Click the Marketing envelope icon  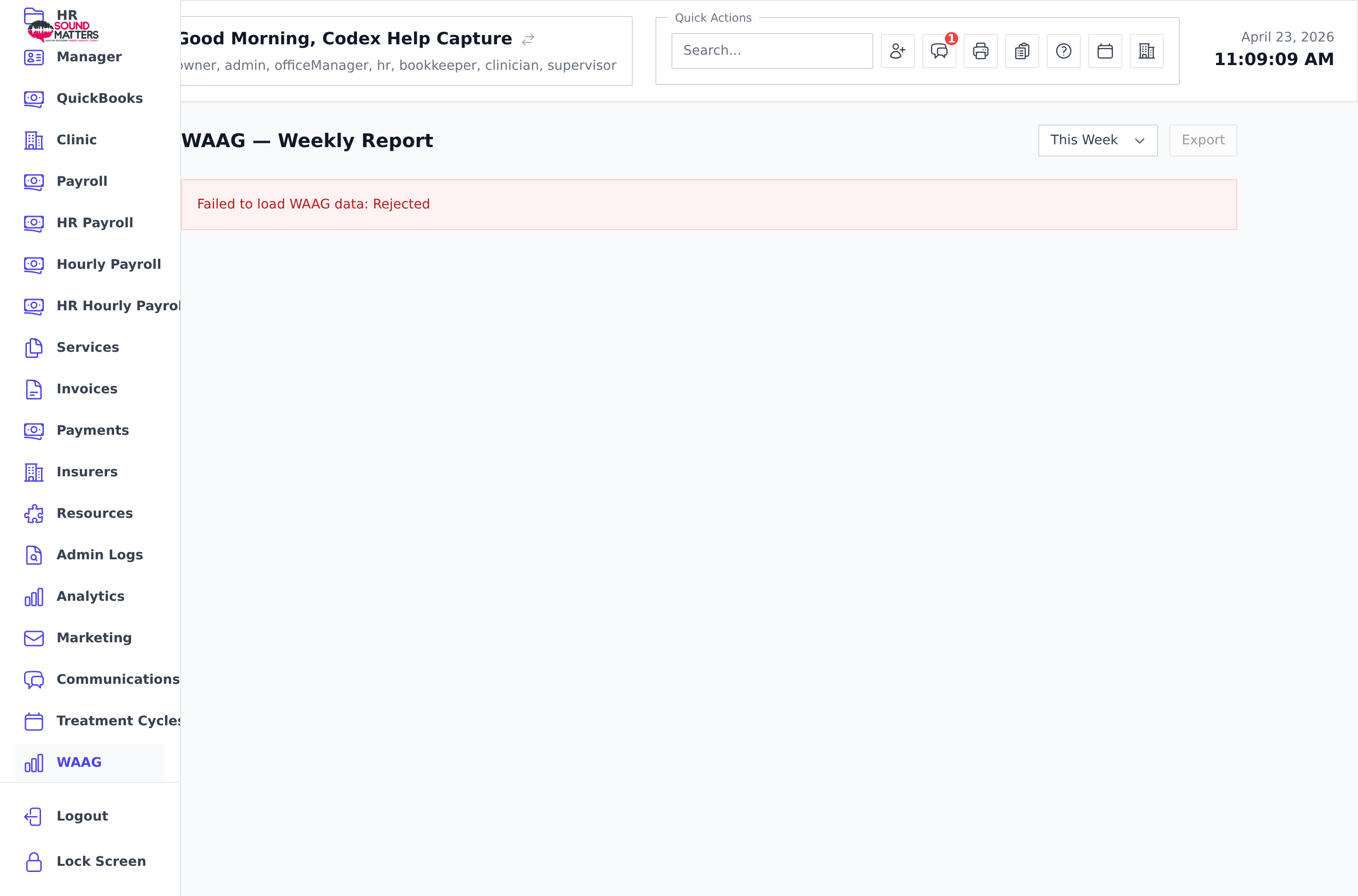(x=33, y=638)
